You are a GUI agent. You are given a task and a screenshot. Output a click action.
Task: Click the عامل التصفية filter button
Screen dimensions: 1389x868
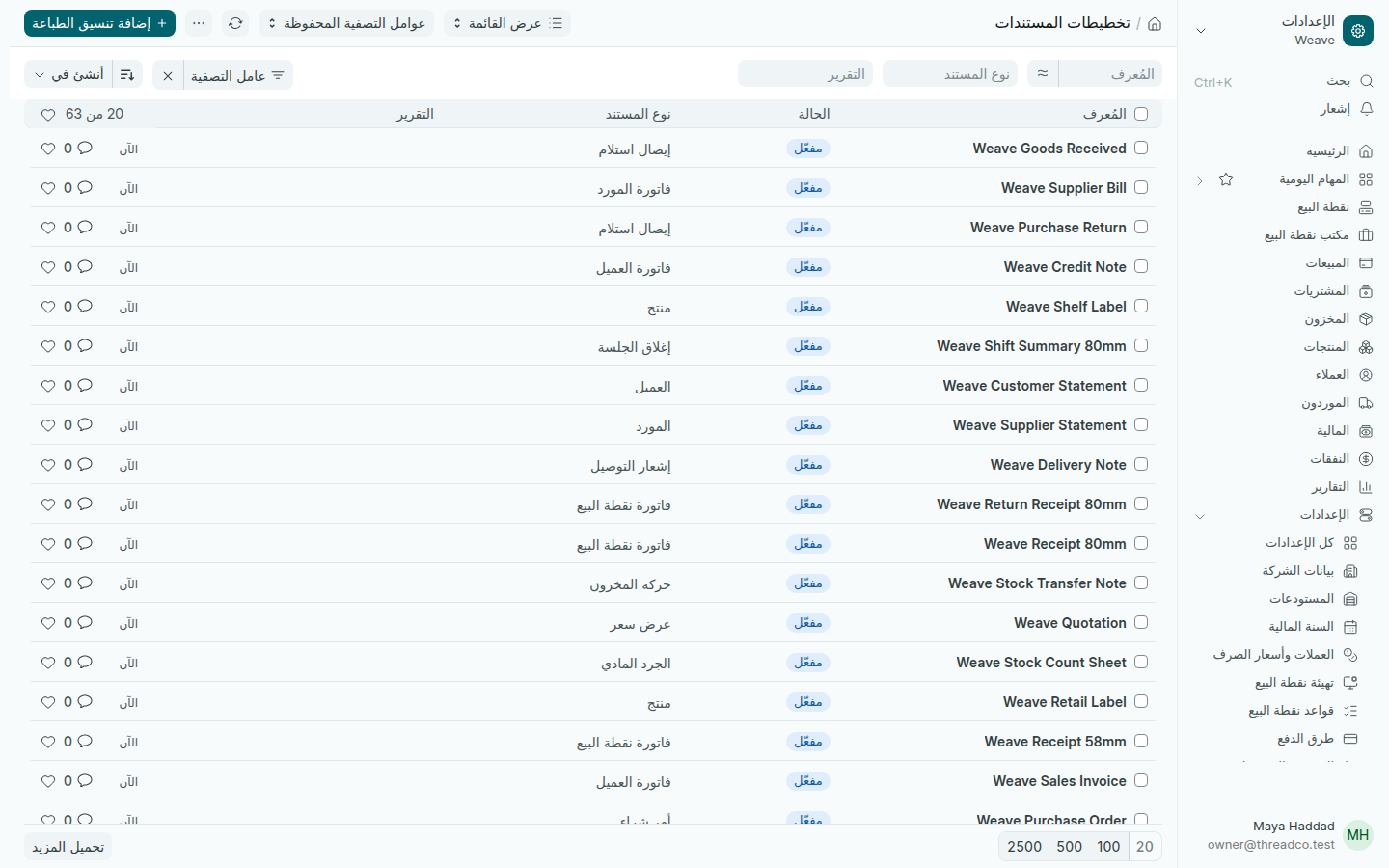238,75
